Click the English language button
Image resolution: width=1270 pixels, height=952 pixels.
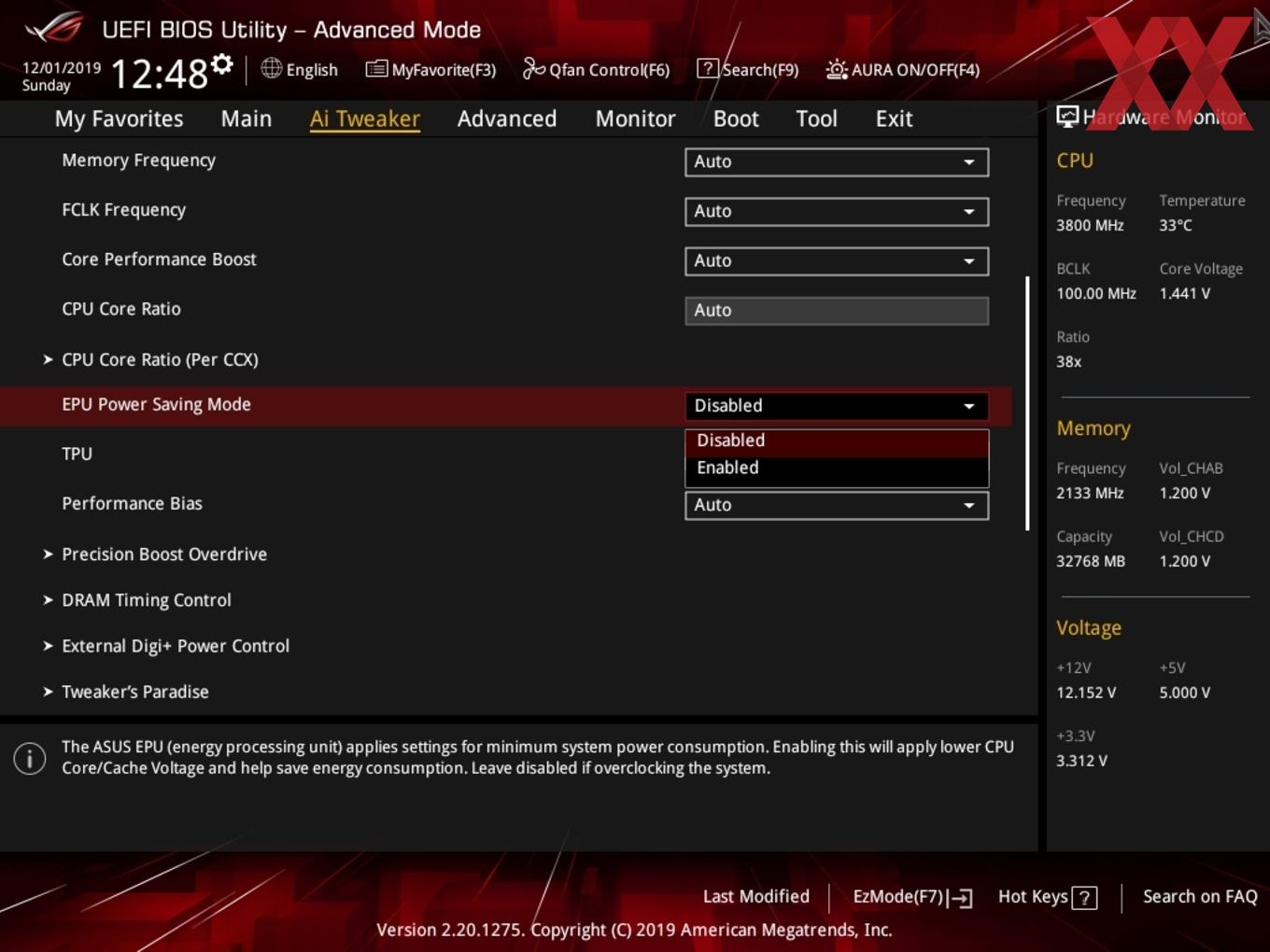point(300,69)
